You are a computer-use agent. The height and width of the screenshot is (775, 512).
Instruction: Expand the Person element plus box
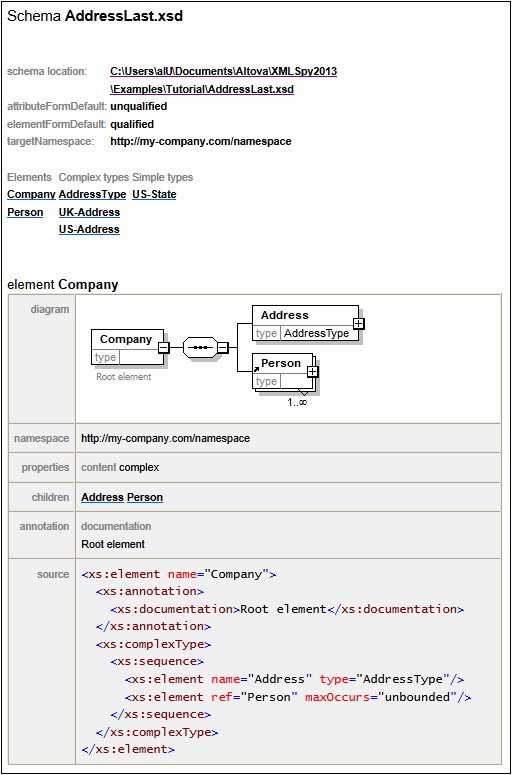point(313,372)
